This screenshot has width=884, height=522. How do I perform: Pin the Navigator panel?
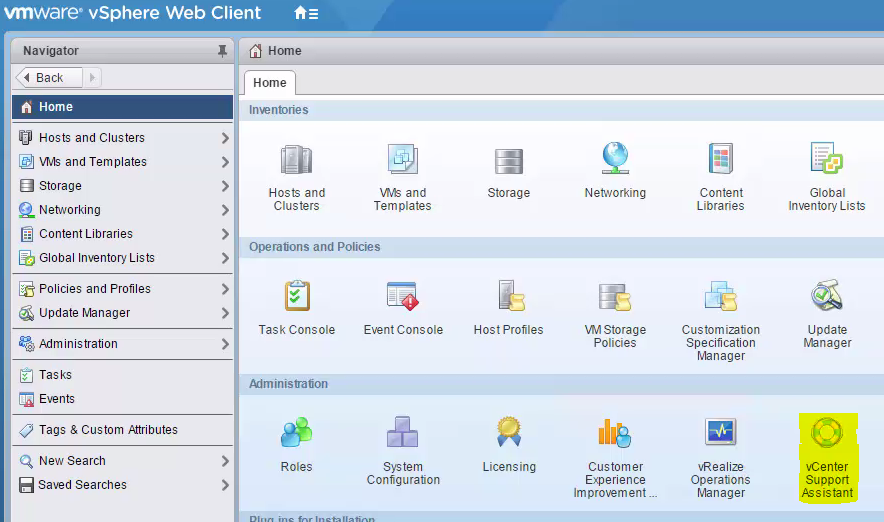pyautogui.click(x=223, y=51)
